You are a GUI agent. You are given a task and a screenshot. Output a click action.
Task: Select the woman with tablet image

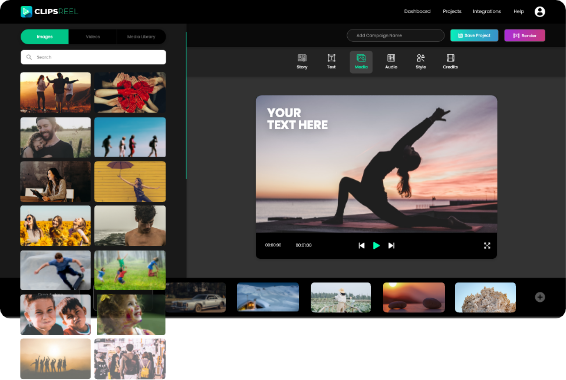pyautogui.click(x=56, y=182)
